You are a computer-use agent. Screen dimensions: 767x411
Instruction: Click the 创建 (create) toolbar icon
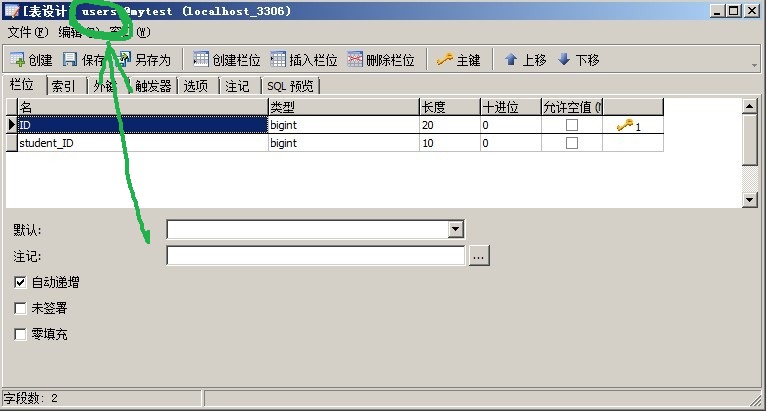pyautogui.click(x=17, y=60)
